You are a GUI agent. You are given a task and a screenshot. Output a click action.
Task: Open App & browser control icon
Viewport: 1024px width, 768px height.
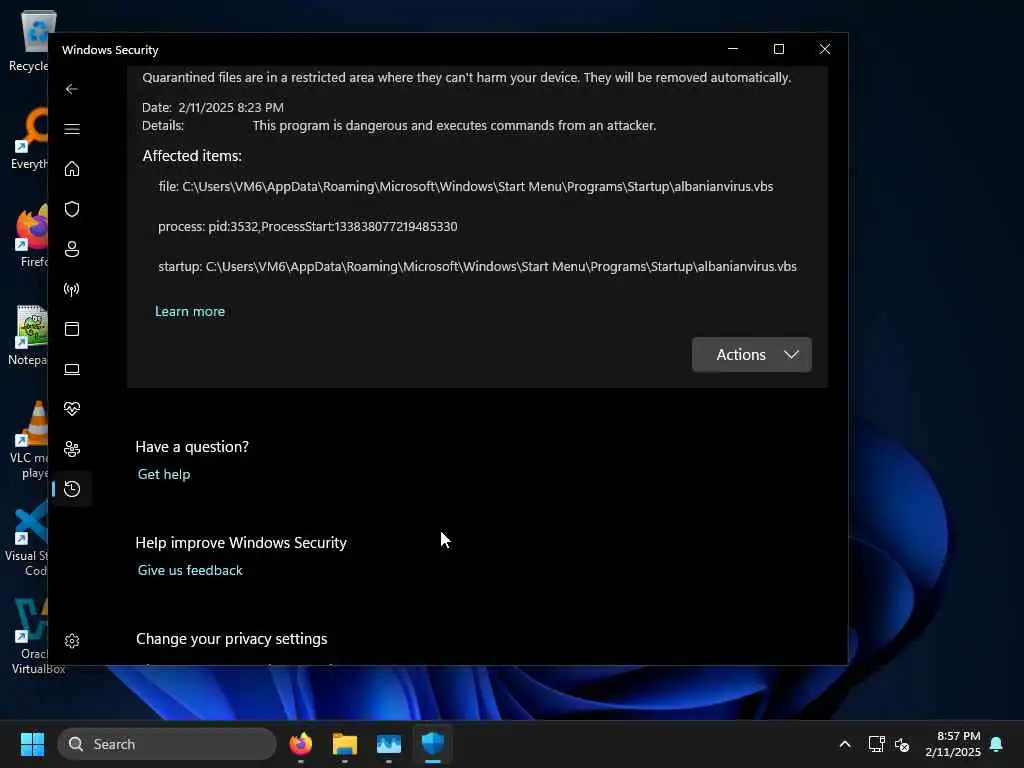pyautogui.click(x=72, y=329)
